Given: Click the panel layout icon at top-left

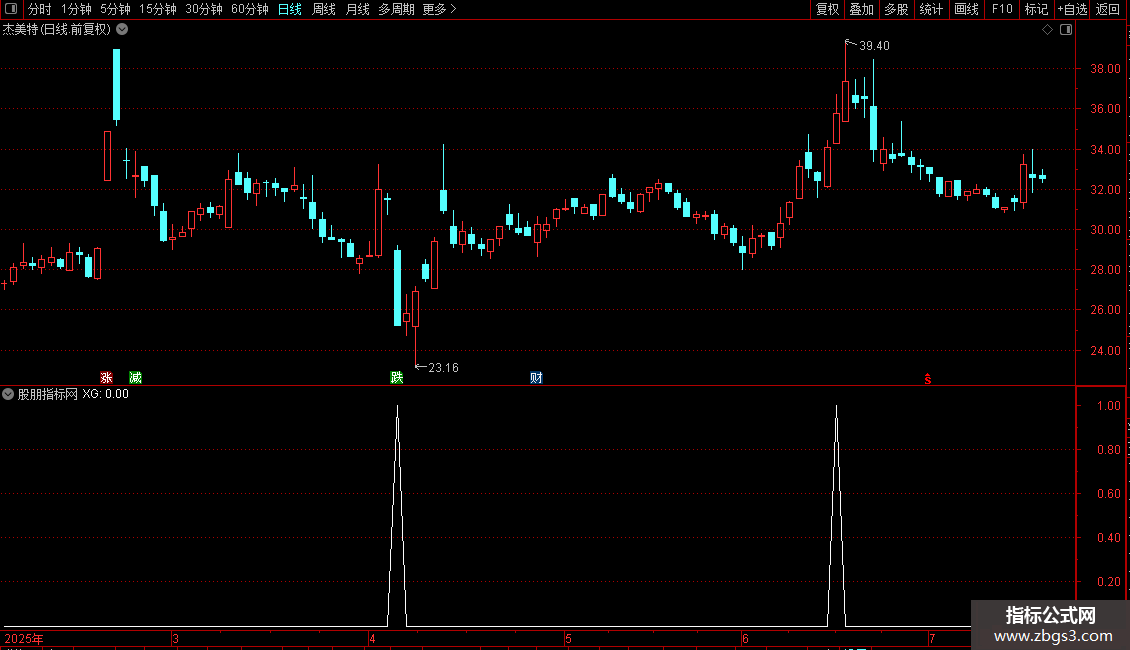Looking at the screenshot, I should coord(11,9).
